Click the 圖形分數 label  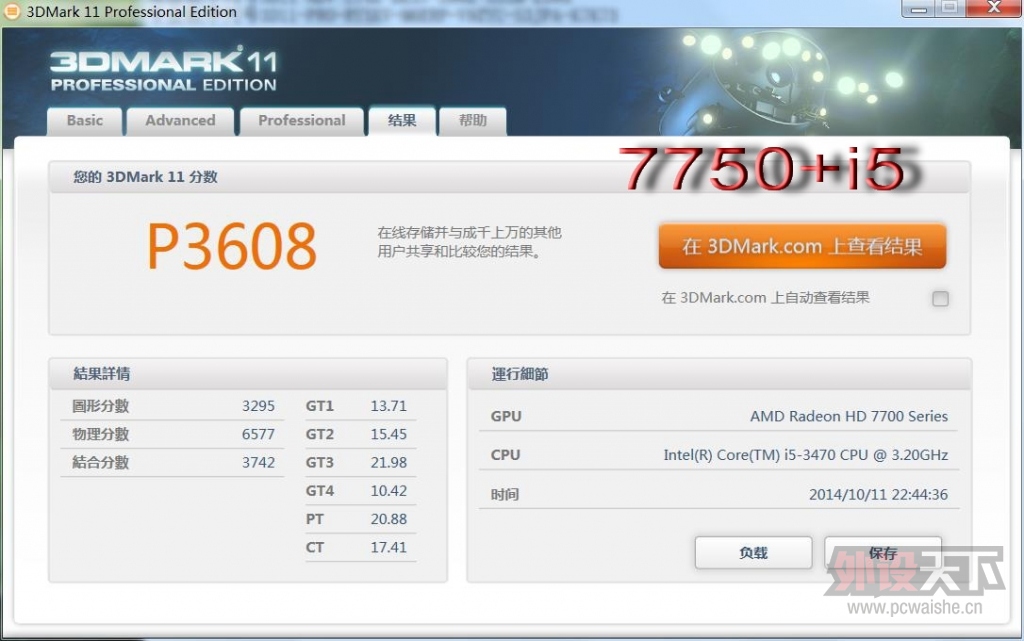click(101, 406)
